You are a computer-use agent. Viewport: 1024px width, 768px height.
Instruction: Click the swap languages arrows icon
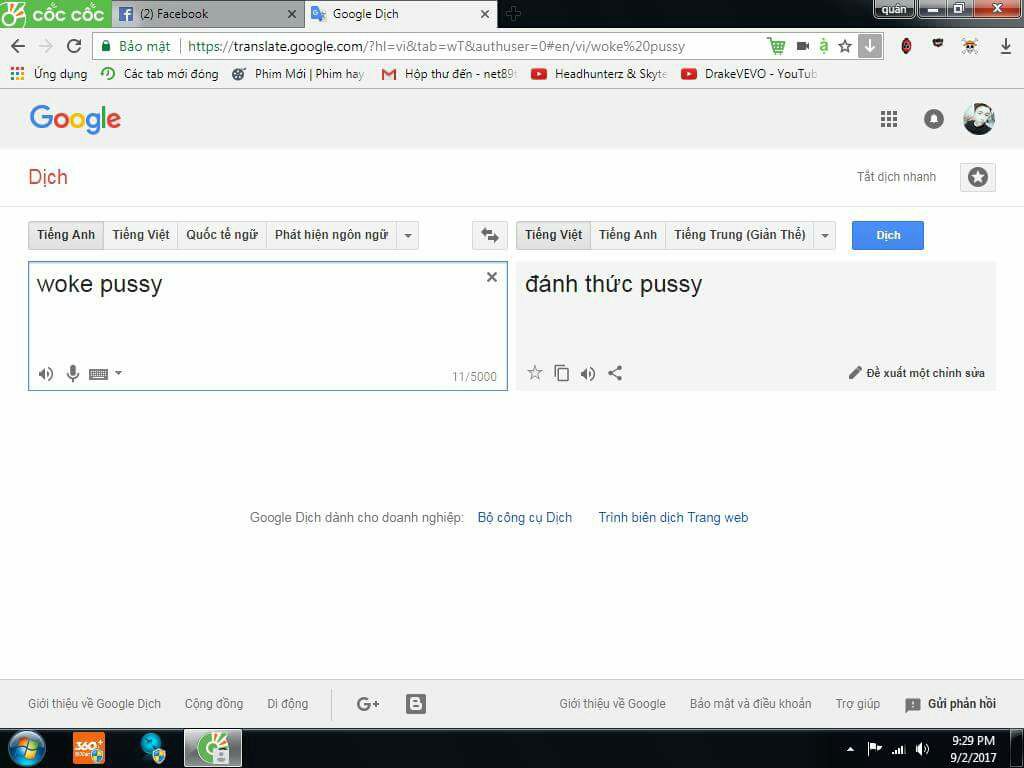pos(489,235)
